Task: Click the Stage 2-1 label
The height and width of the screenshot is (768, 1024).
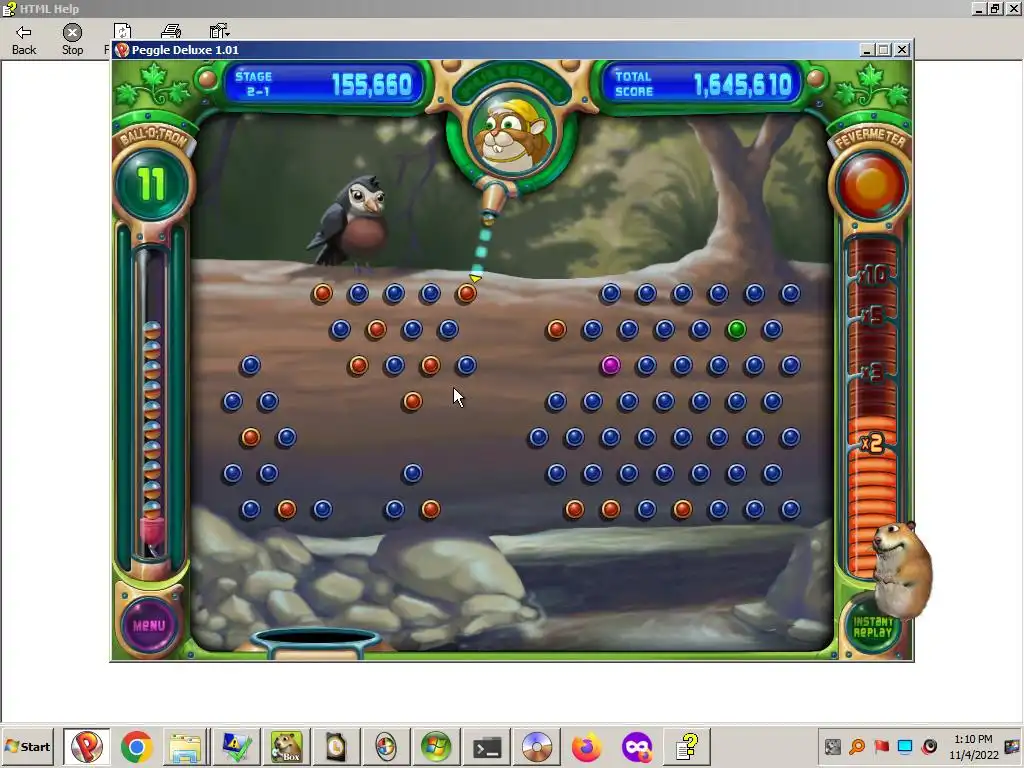Action: click(x=254, y=84)
